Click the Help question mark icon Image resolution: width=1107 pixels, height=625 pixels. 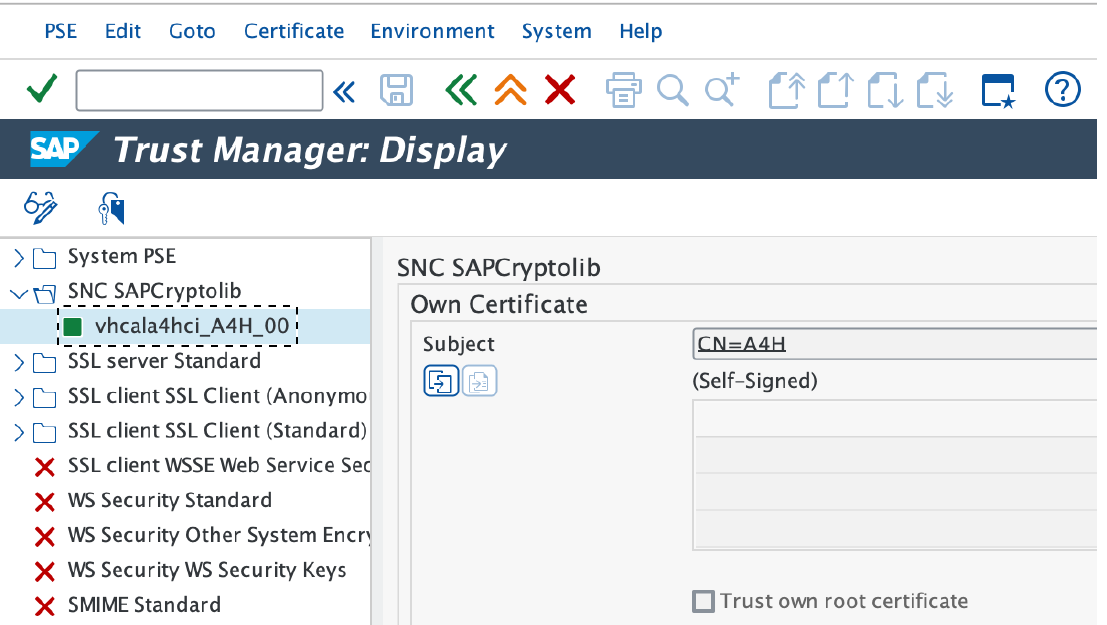pos(1062,90)
